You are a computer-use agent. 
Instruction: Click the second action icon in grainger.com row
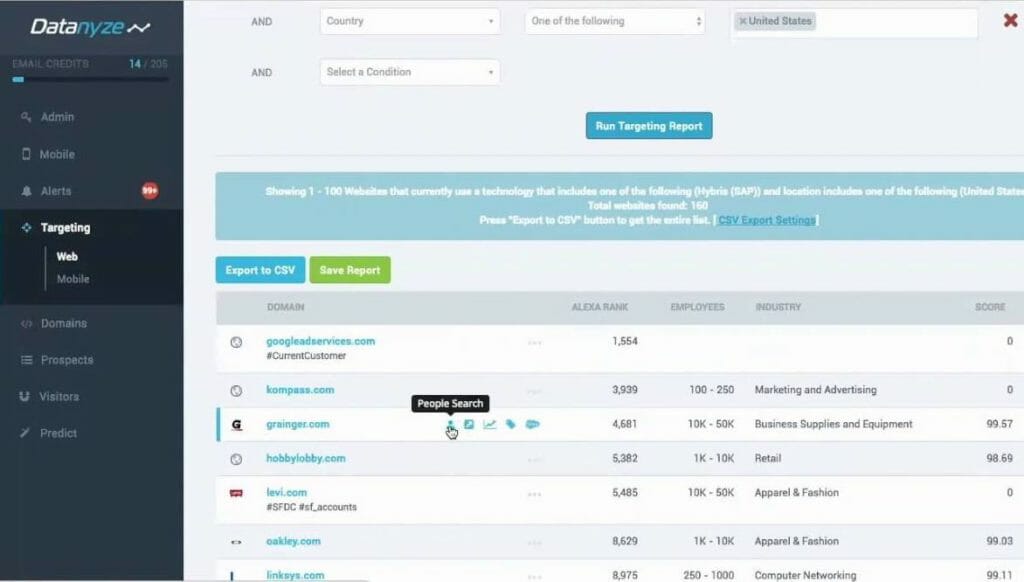[x=469, y=425]
